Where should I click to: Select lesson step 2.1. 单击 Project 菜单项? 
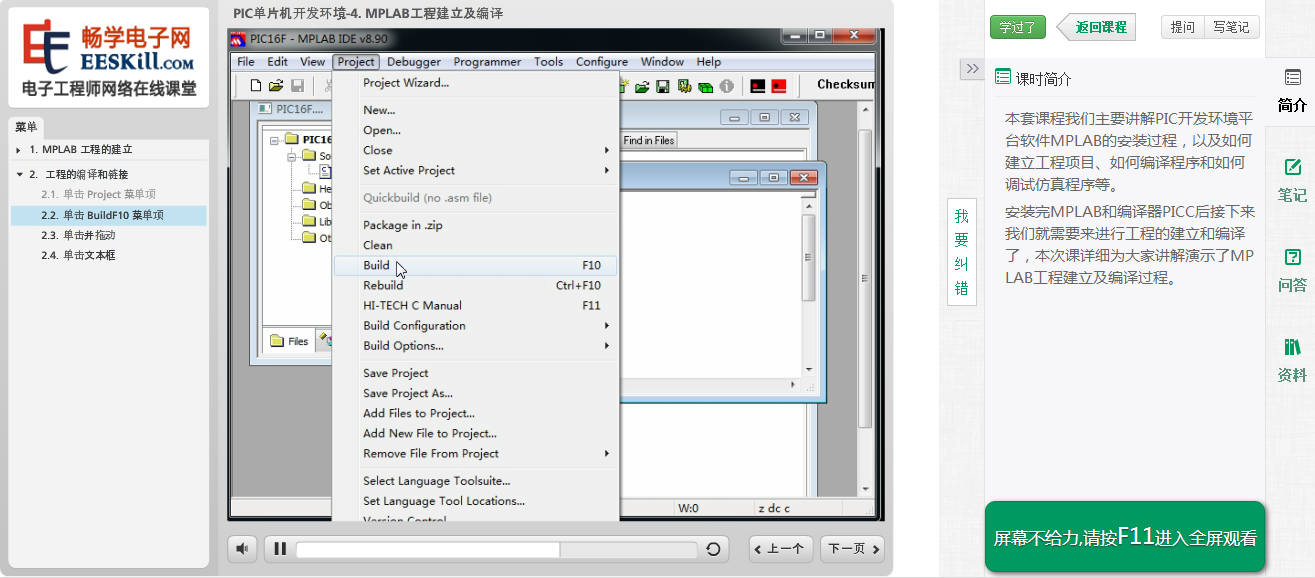point(110,195)
